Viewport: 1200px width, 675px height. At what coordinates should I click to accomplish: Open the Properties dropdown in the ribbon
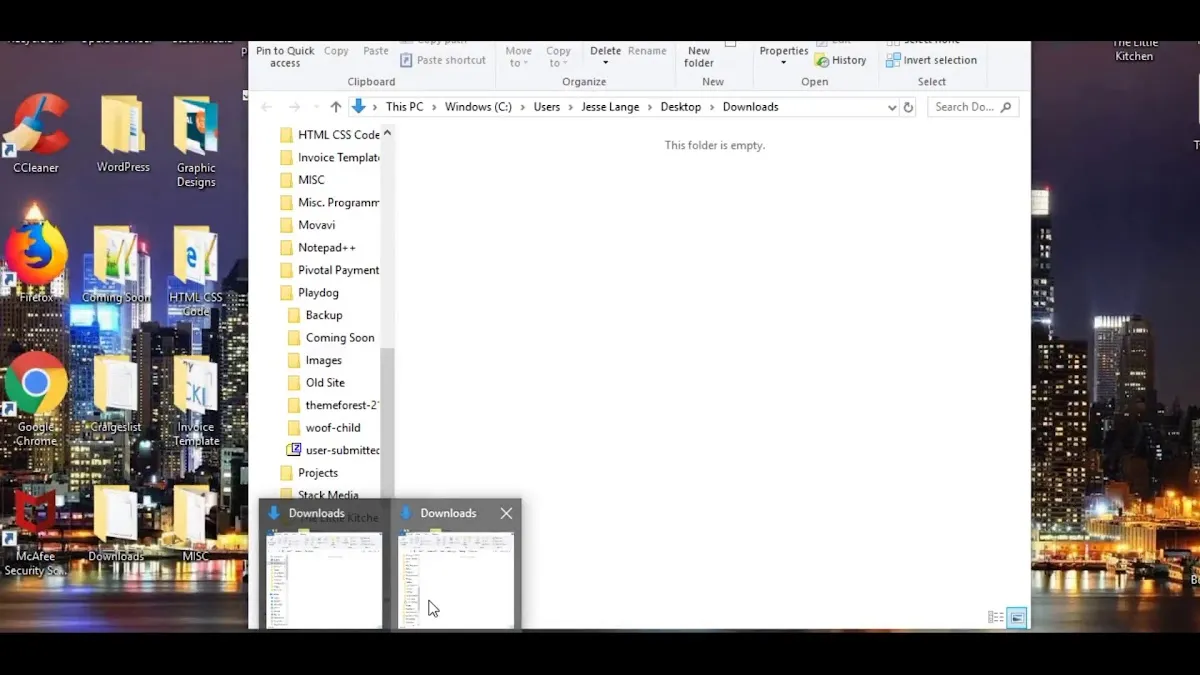pos(783,57)
